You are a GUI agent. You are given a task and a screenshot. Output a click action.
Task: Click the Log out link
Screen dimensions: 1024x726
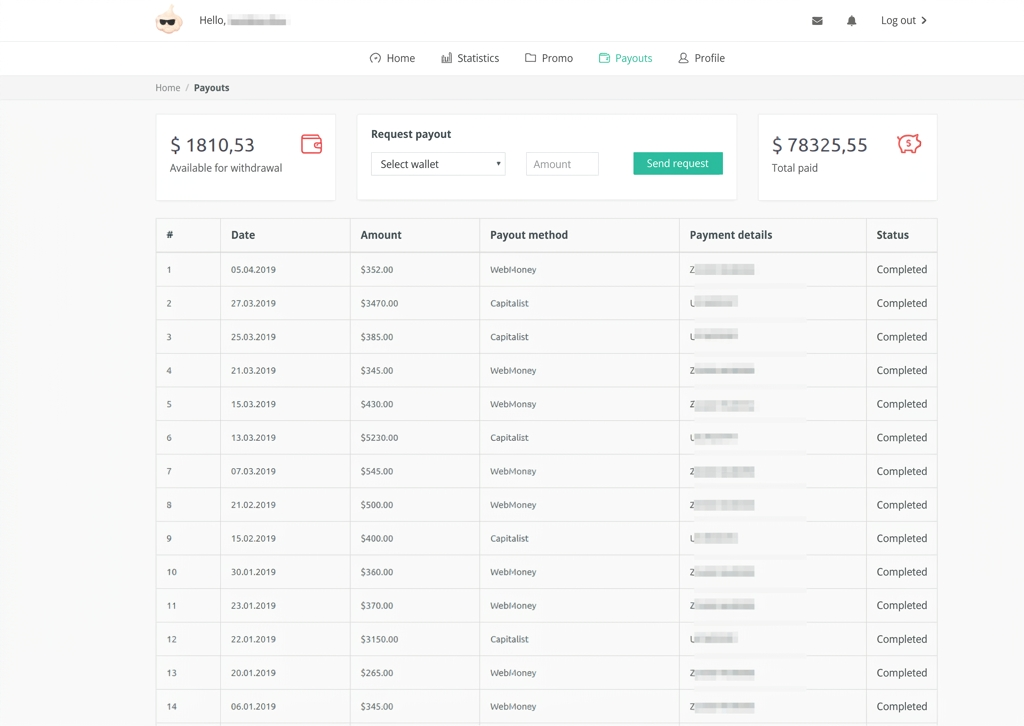pos(904,20)
